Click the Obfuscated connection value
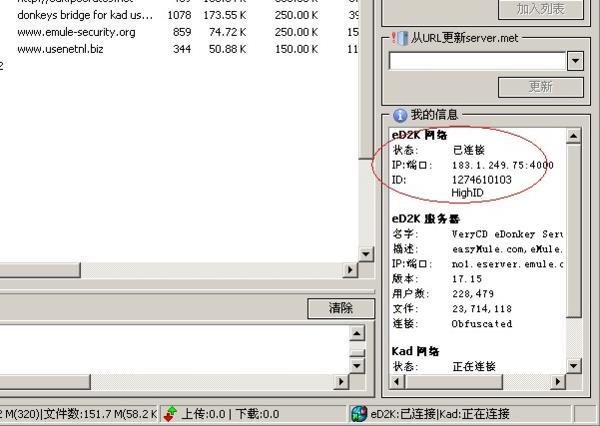600x426 pixels. click(x=482, y=323)
